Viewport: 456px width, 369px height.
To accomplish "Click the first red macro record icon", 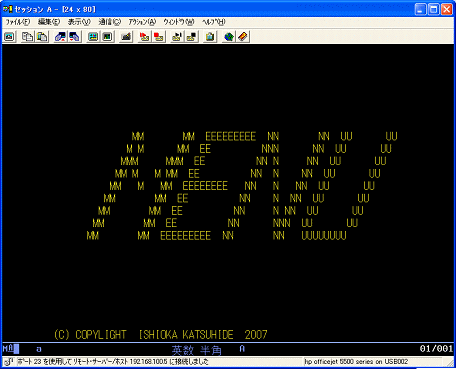I will 144,36.
